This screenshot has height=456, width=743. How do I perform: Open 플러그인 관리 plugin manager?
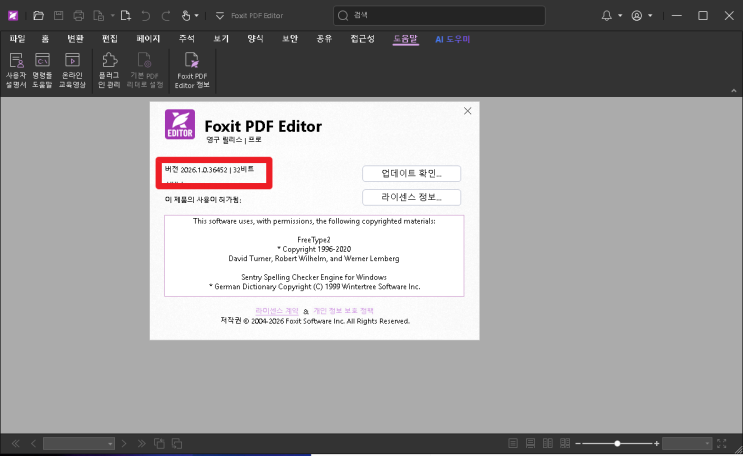click(x=109, y=70)
